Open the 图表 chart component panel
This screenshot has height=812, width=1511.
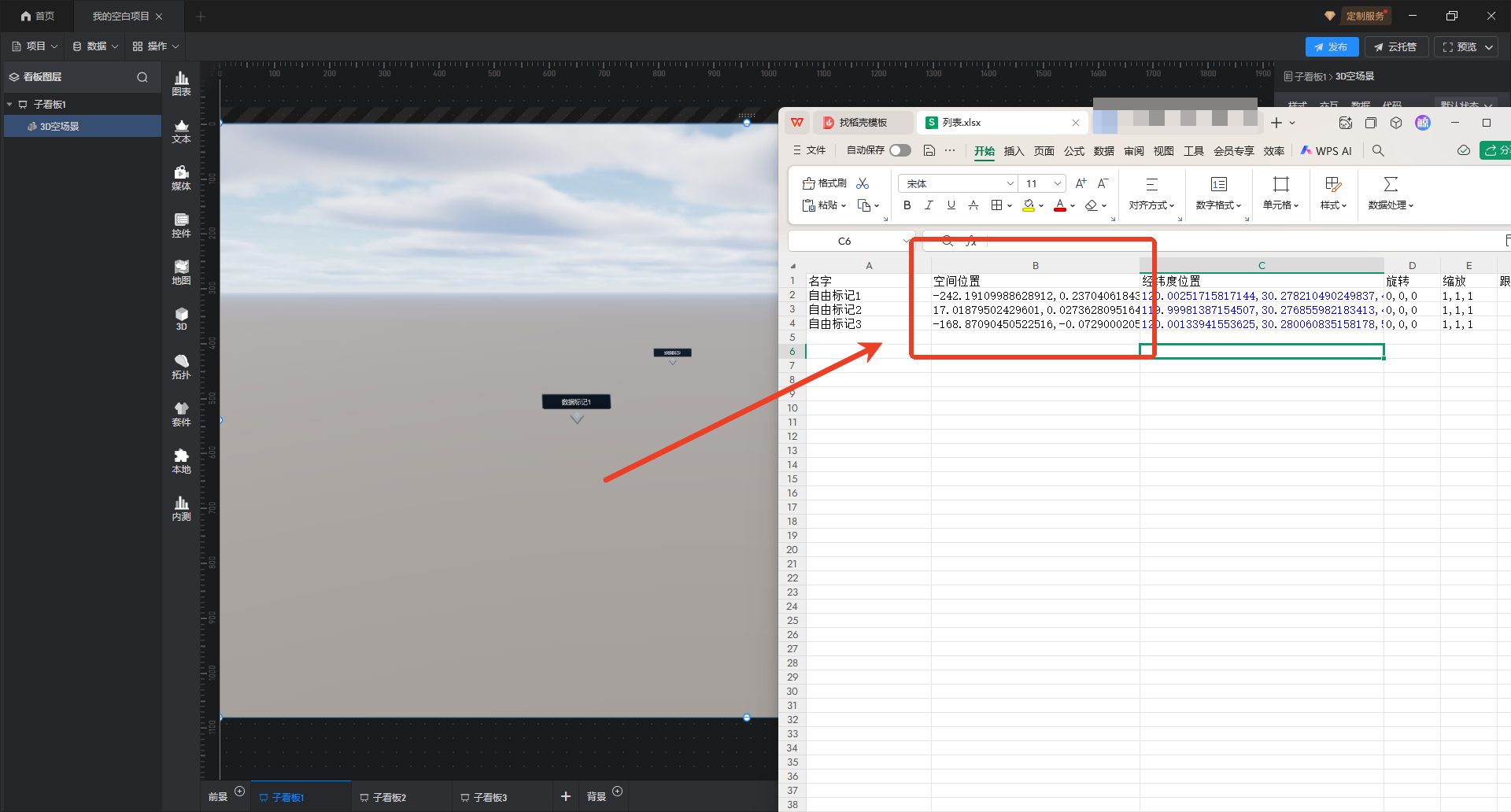click(181, 83)
